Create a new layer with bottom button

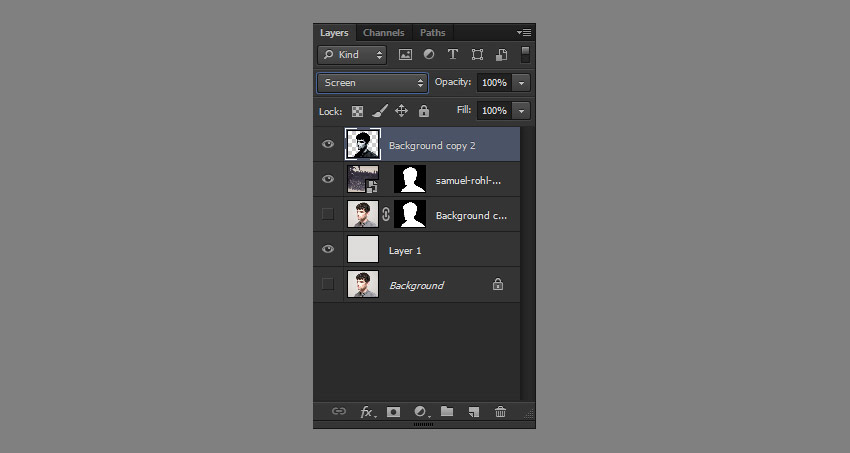(474, 411)
